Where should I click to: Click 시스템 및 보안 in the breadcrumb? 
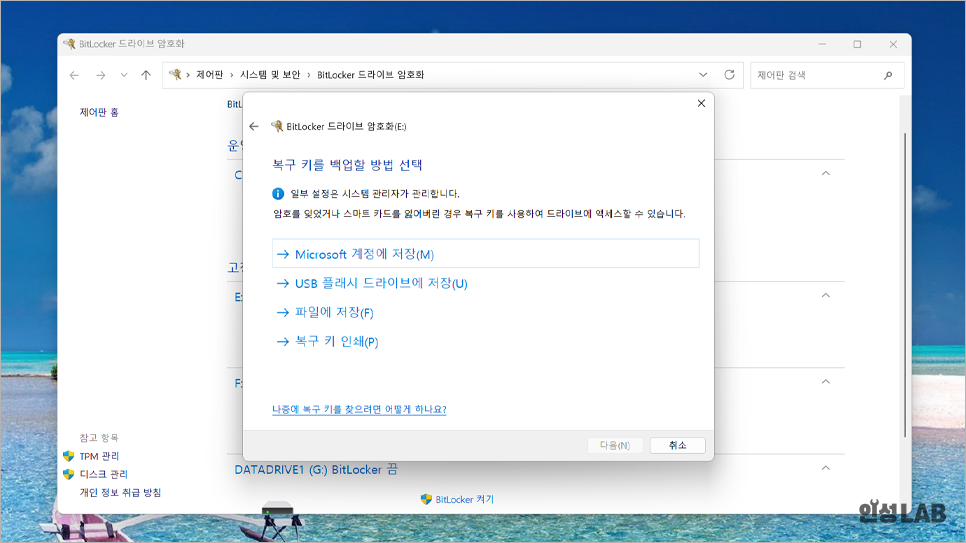click(x=270, y=75)
